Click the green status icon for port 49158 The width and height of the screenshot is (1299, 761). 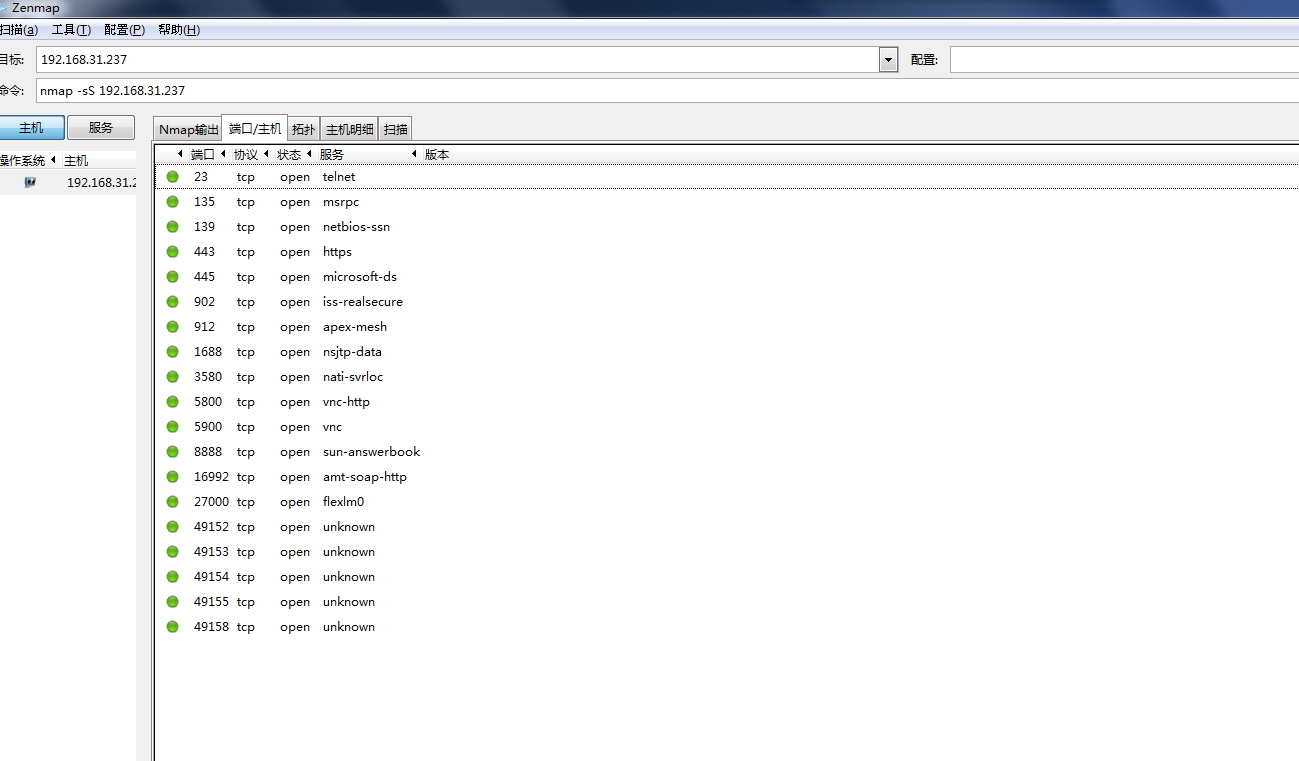coord(173,627)
